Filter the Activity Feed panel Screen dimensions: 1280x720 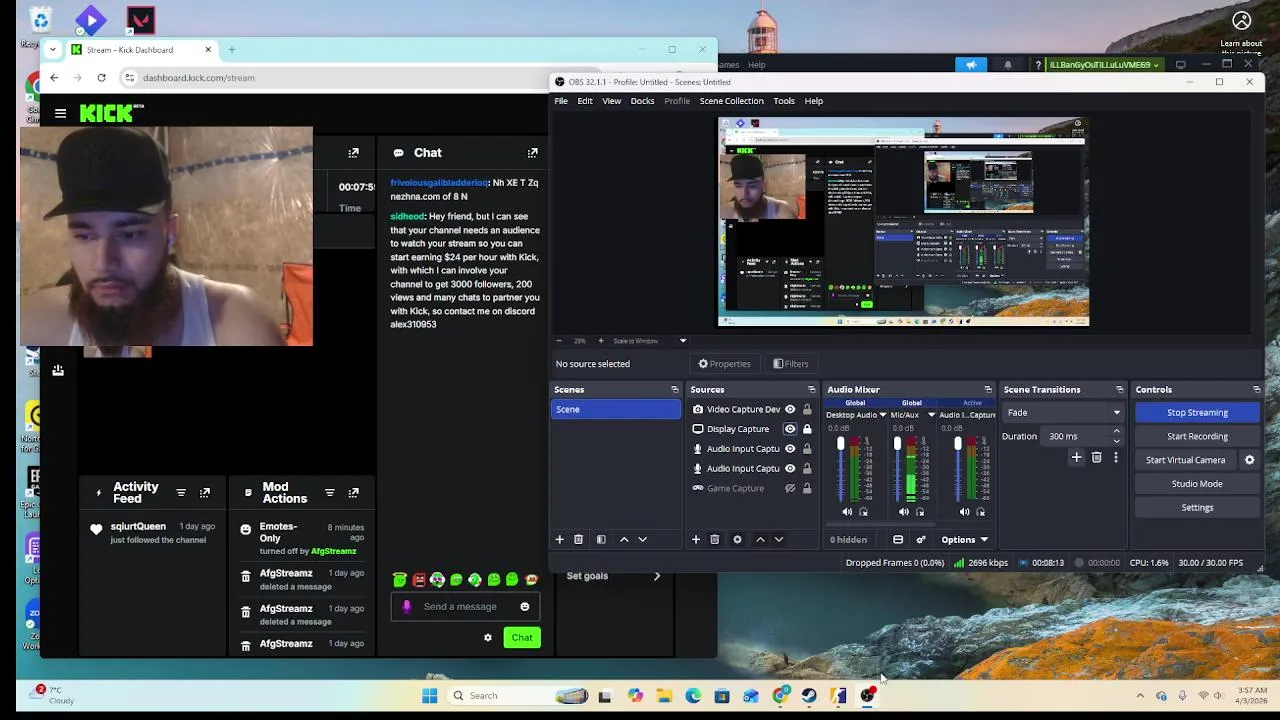point(181,493)
